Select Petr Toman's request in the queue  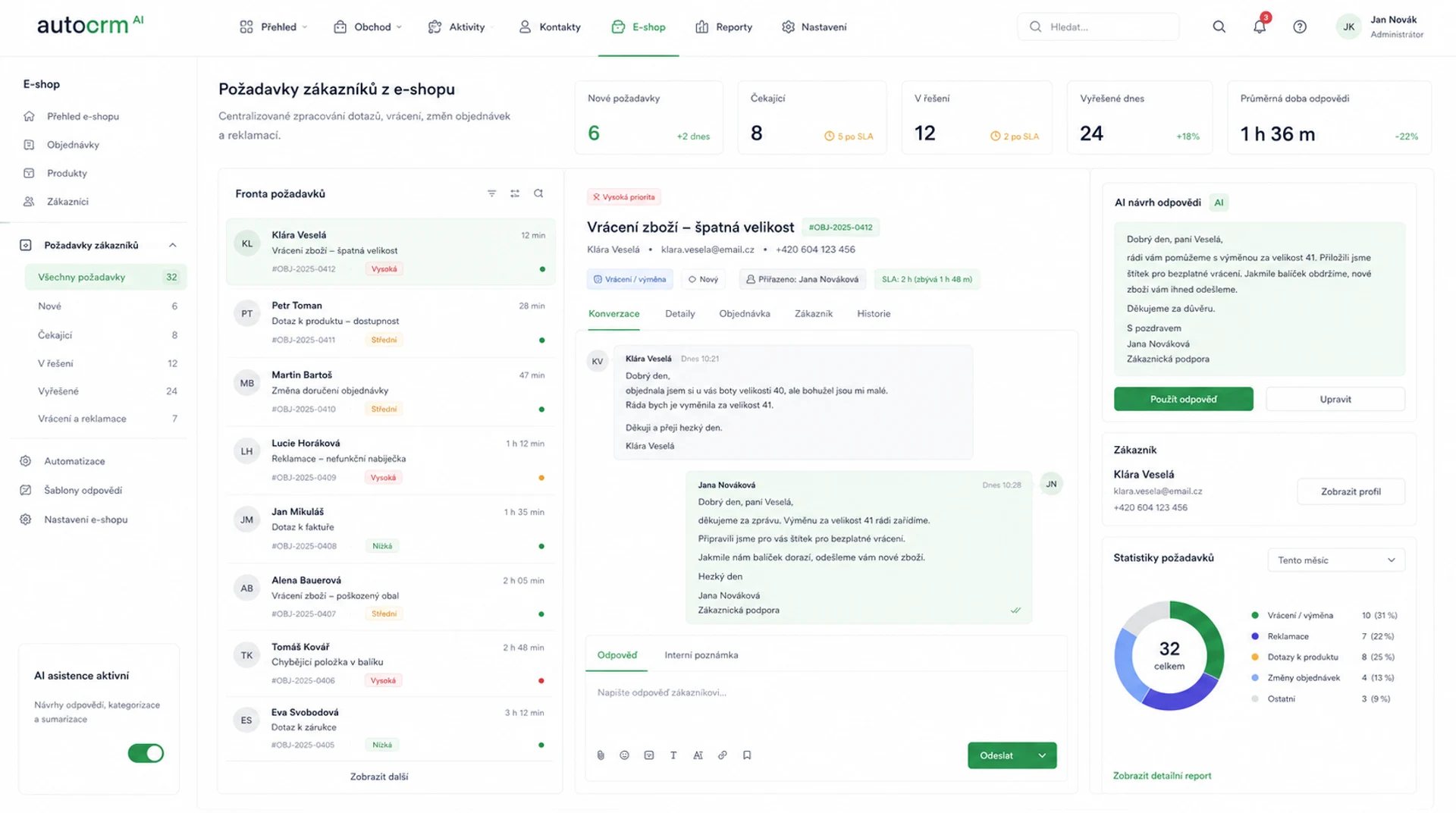coord(390,322)
